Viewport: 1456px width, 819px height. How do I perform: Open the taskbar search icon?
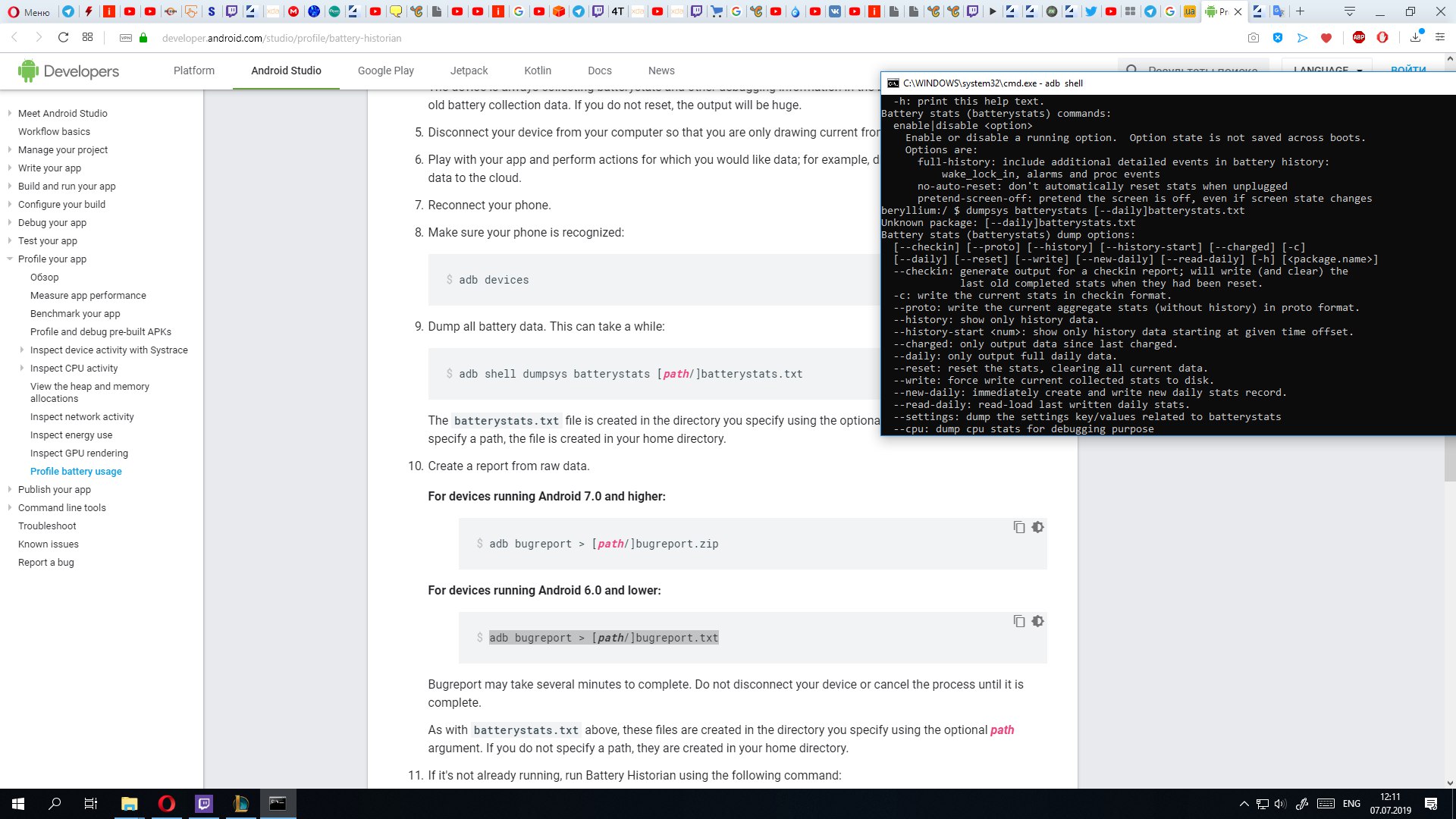click(x=55, y=804)
